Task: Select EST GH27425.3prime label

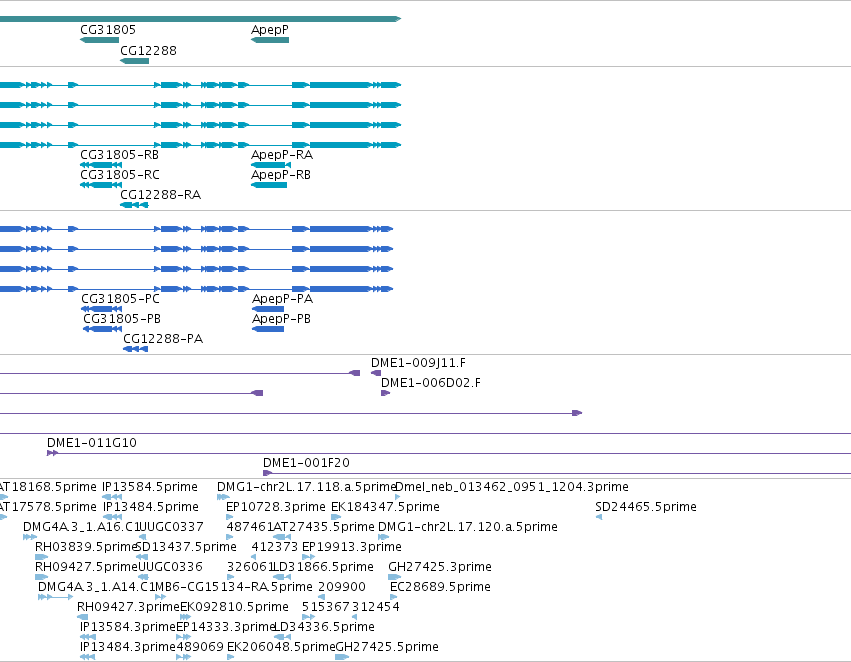Action: pos(440,567)
